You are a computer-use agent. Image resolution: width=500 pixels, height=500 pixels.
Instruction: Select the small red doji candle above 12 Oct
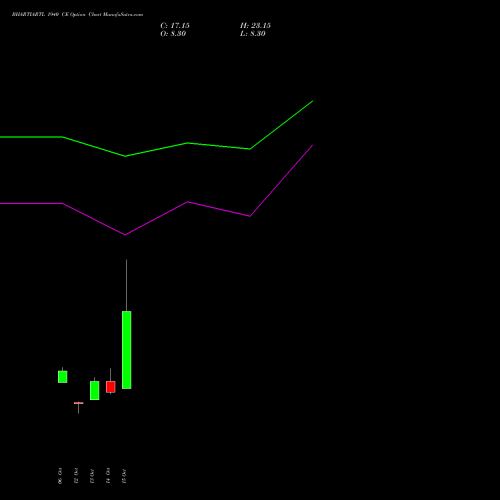point(79,403)
